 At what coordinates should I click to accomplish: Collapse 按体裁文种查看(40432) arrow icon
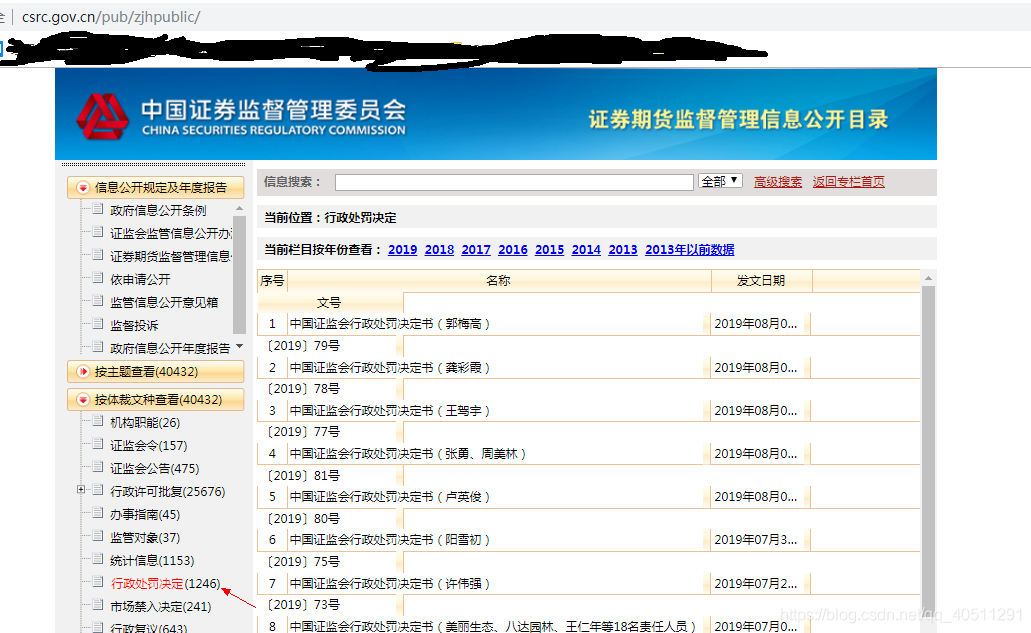83,400
